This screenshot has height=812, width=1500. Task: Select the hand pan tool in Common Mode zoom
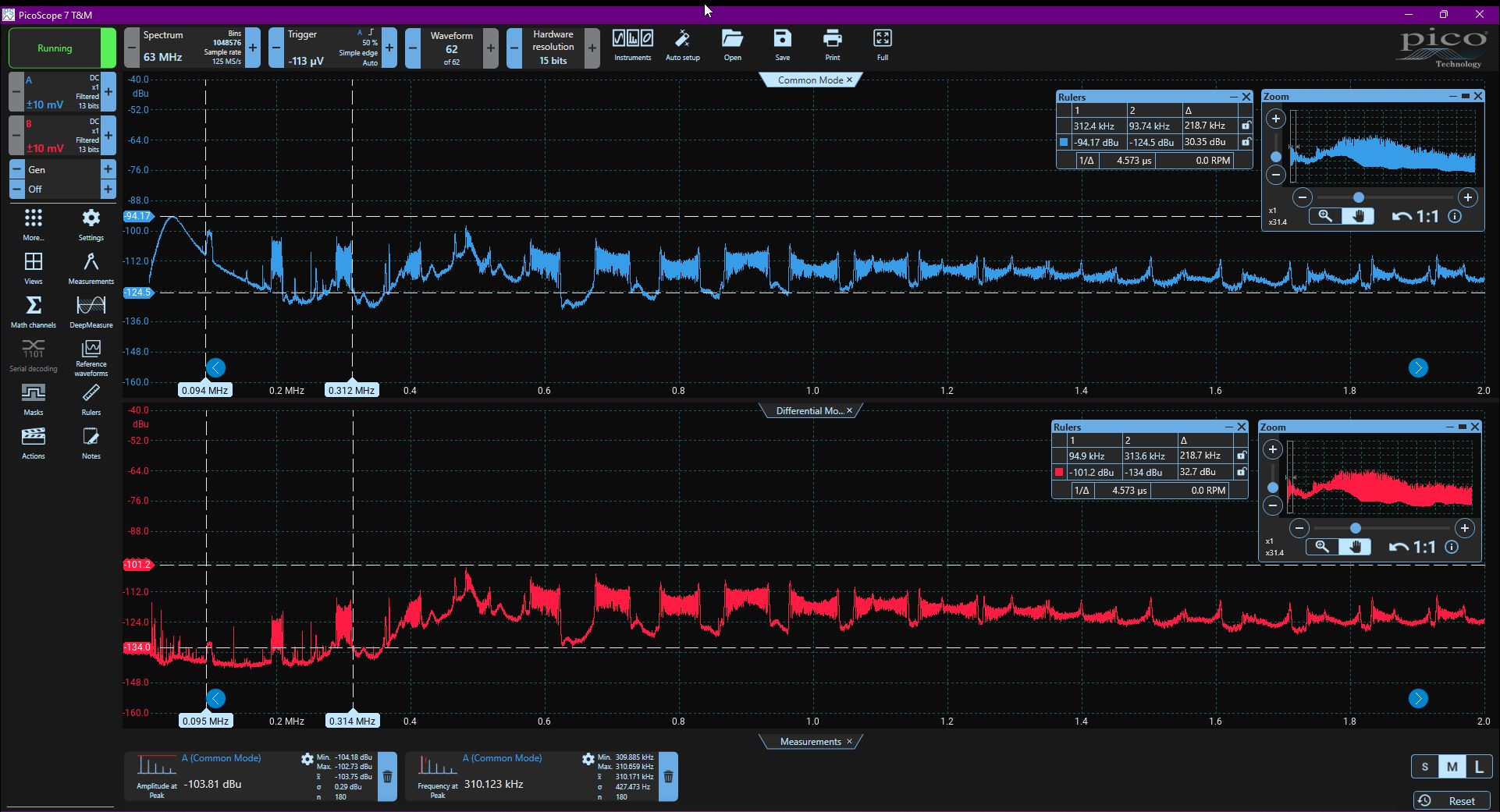click(1358, 217)
